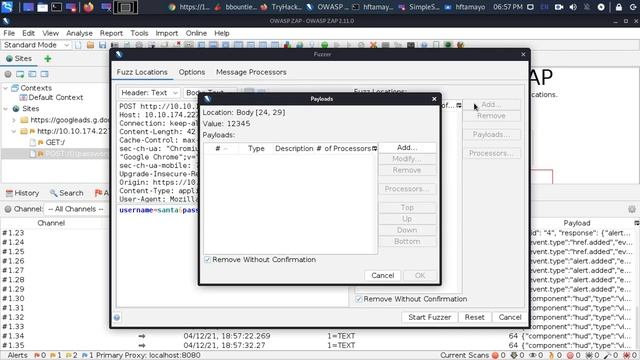Screen dimensions: 640x360
Task: Open the Header: Text view dropdown
Action: tap(149, 93)
